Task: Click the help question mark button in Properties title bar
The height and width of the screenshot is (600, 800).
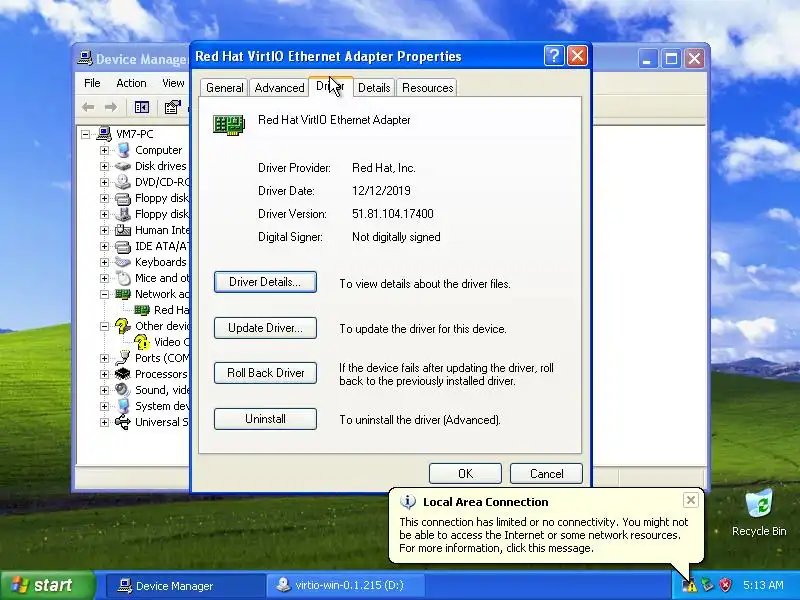Action: pos(554,56)
